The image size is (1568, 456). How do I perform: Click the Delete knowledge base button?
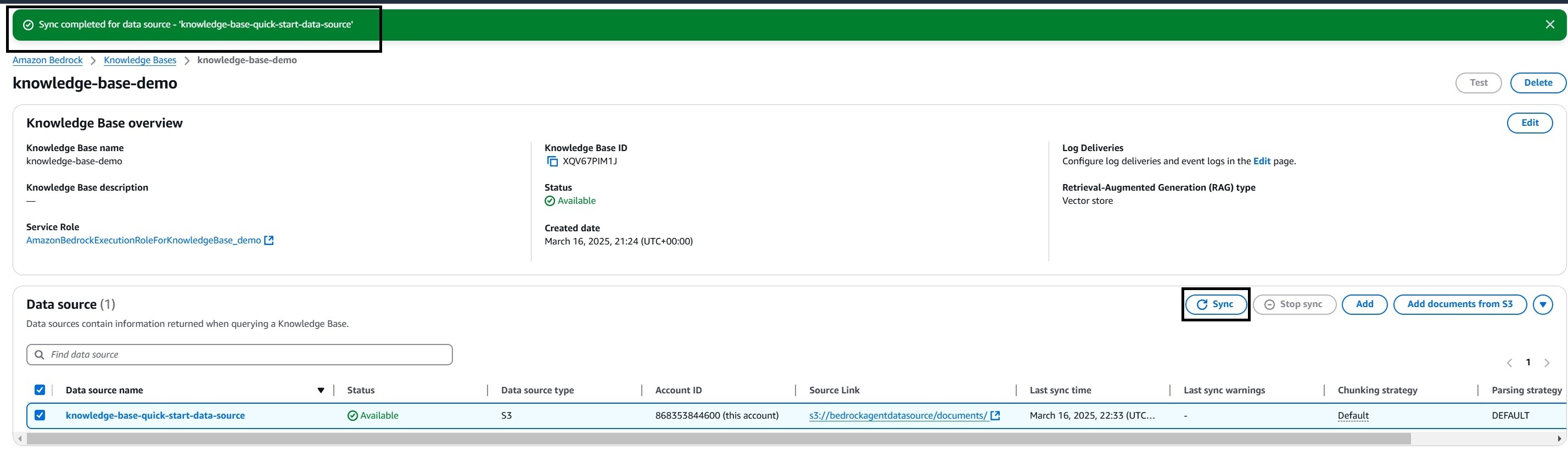1538,83
